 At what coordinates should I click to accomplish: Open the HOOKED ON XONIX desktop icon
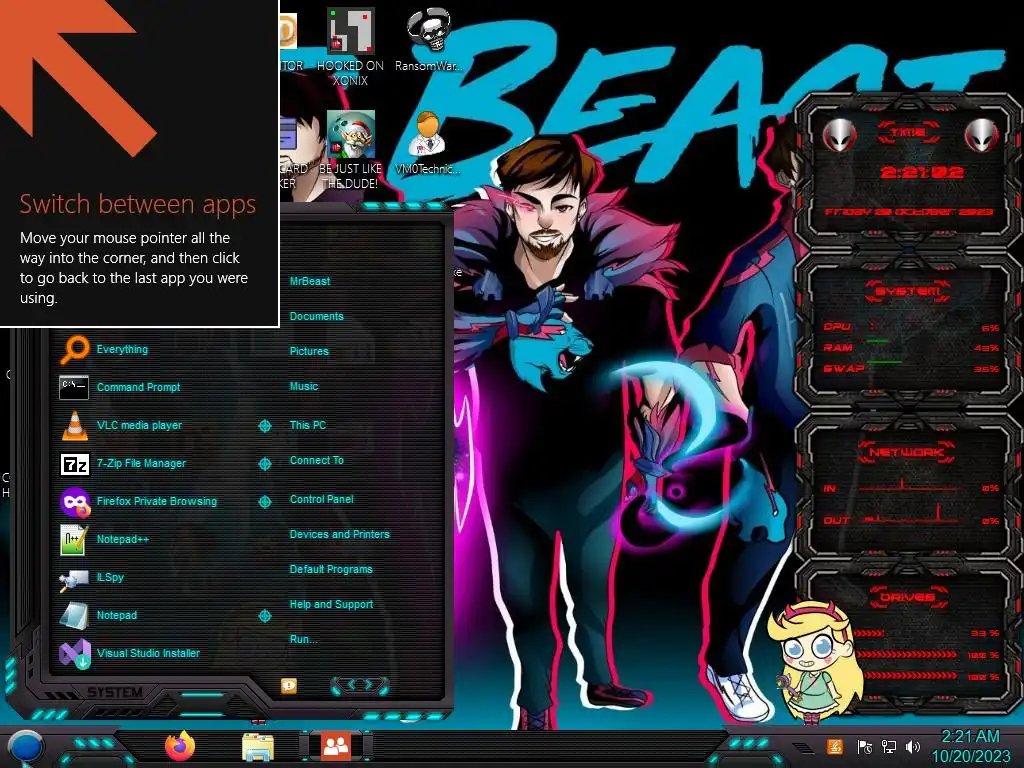pos(350,47)
